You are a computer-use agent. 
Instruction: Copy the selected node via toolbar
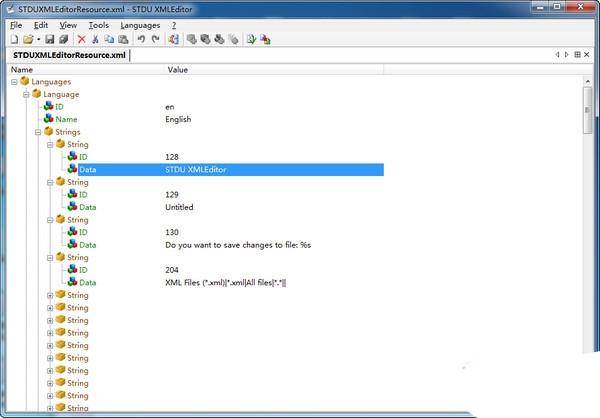[109, 39]
